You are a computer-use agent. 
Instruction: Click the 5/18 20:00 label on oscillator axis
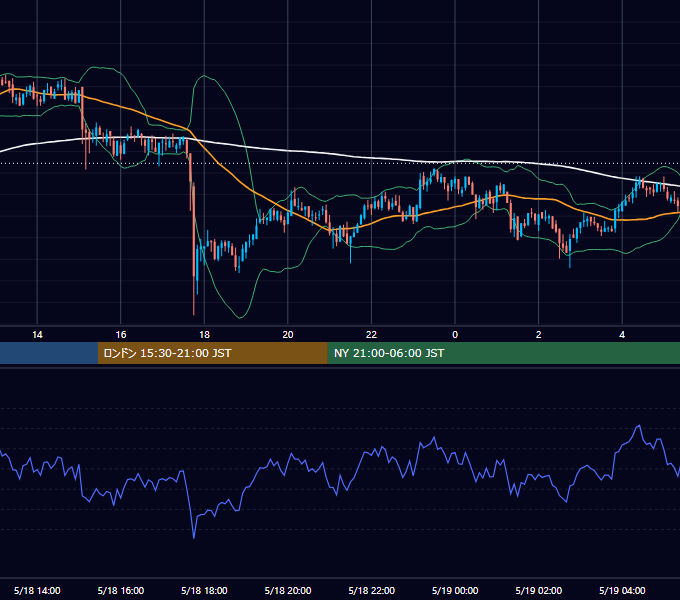coord(288,590)
